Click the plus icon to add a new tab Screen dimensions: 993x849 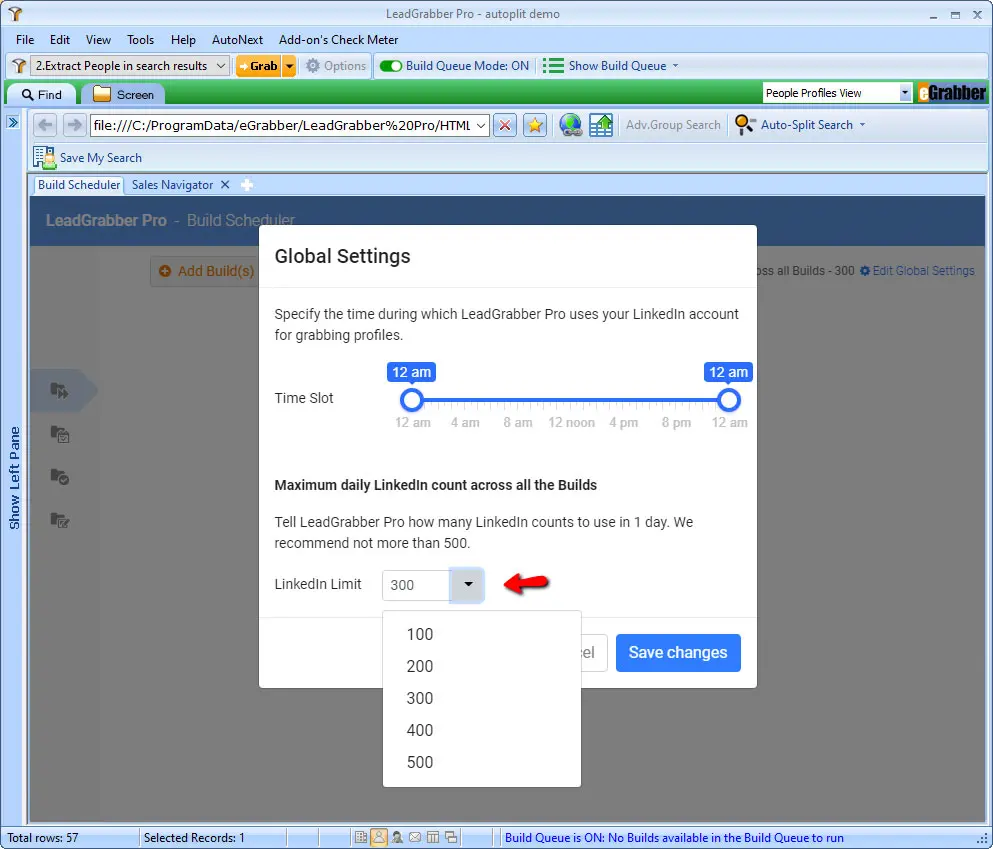click(247, 185)
